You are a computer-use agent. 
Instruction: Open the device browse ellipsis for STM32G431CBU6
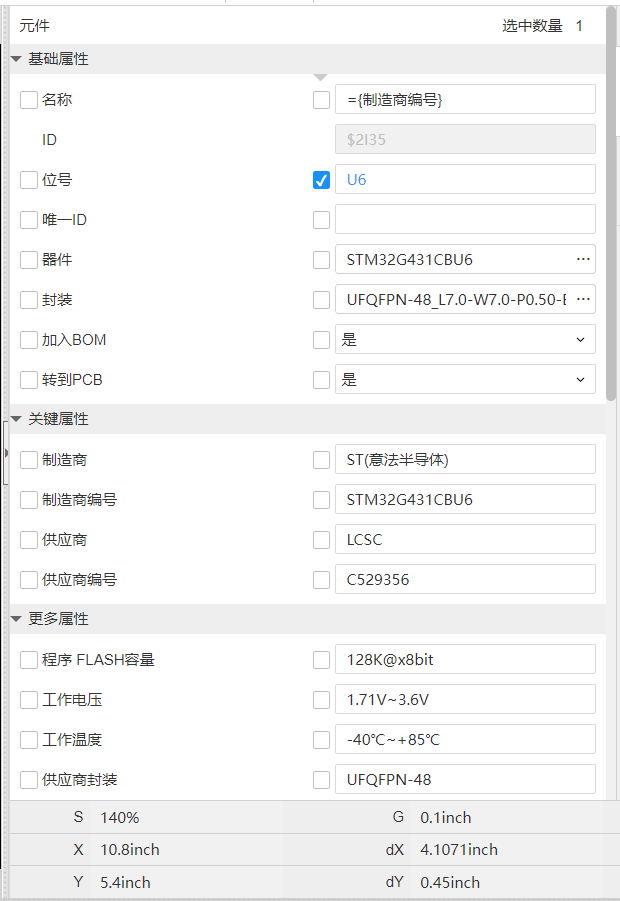(583, 260)
